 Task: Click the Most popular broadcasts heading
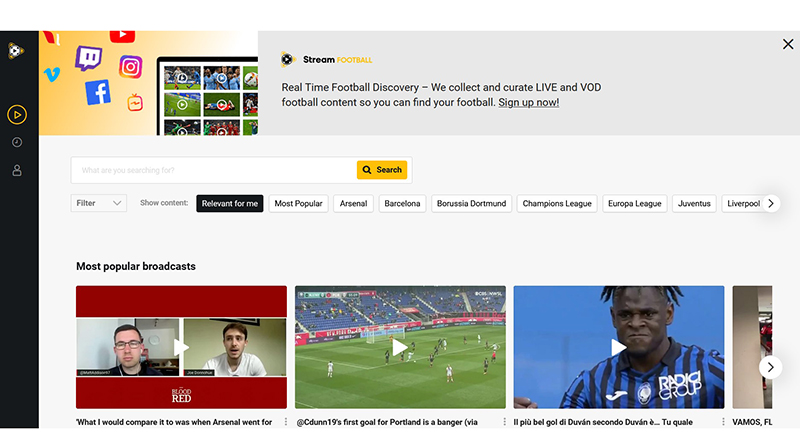tap(136, 266)
